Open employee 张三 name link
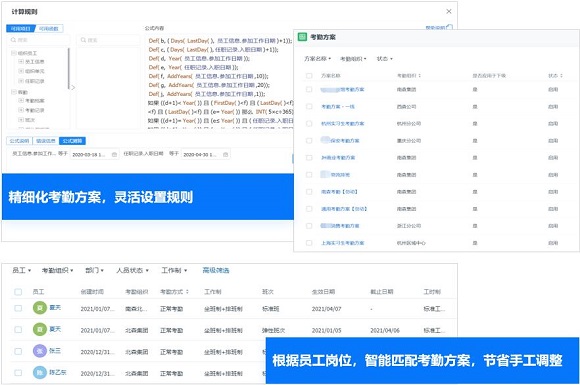580x385 pixels. (x=54, y=351)
